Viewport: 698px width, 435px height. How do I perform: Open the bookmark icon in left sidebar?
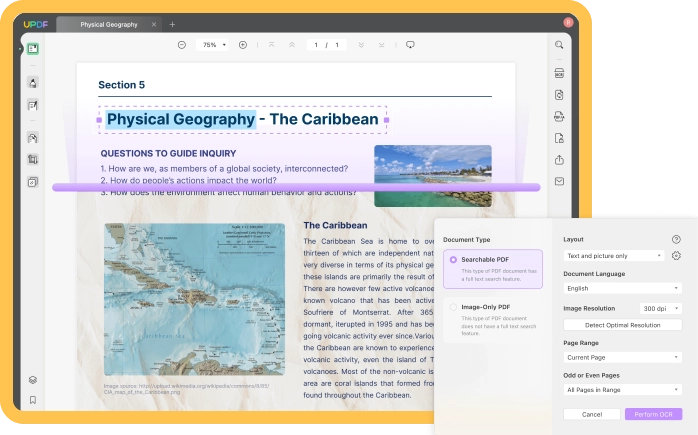[33, 400]
